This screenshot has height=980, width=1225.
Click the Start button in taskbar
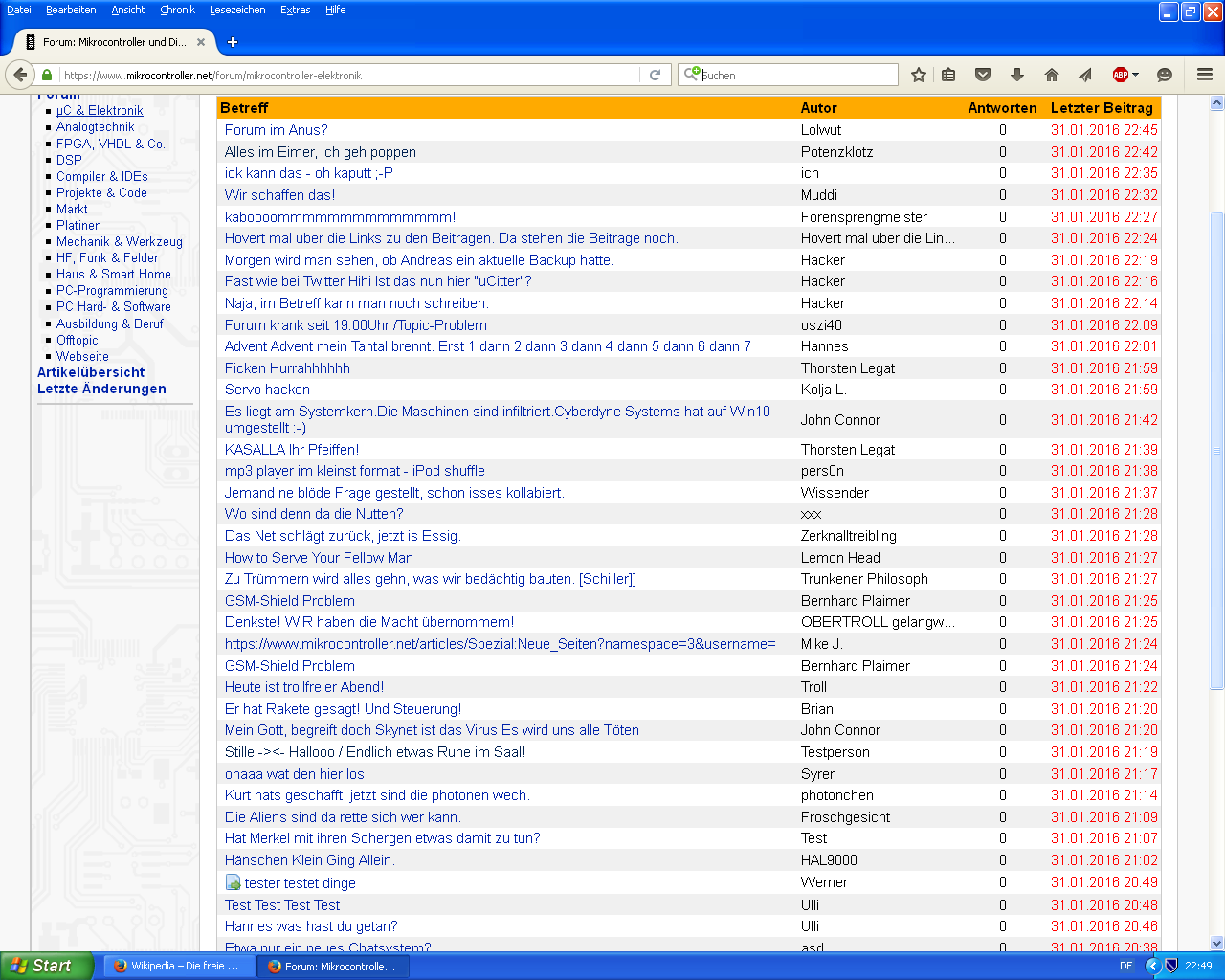click(x=47, y=966)
